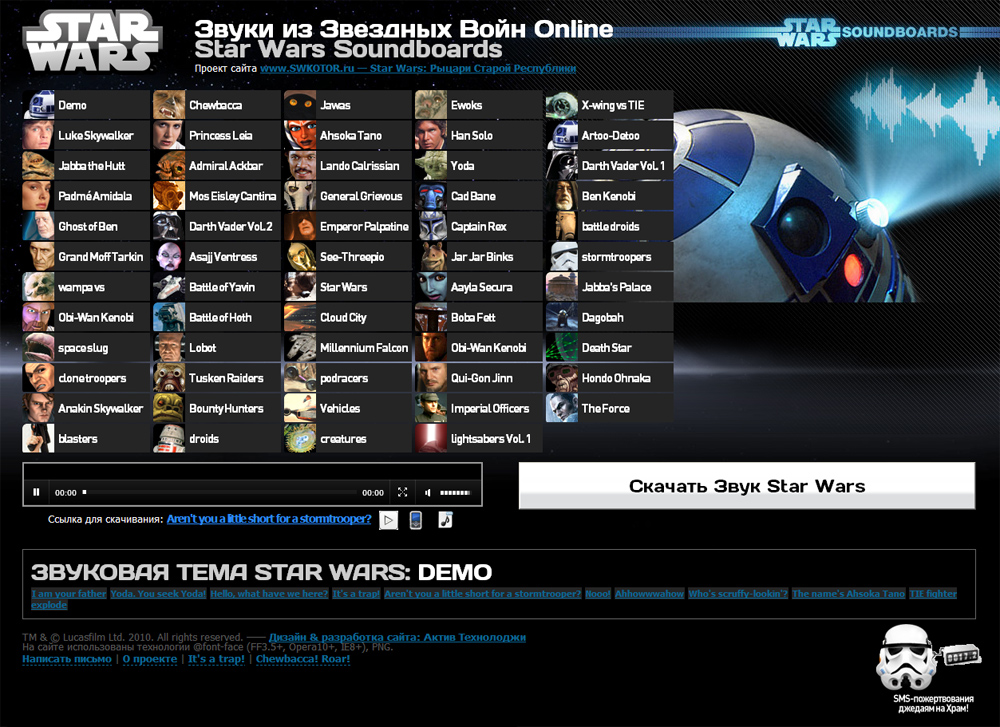Open the Emperor Palpatine soundboard entry
1000x727 pixels.
tap(348, 226)
